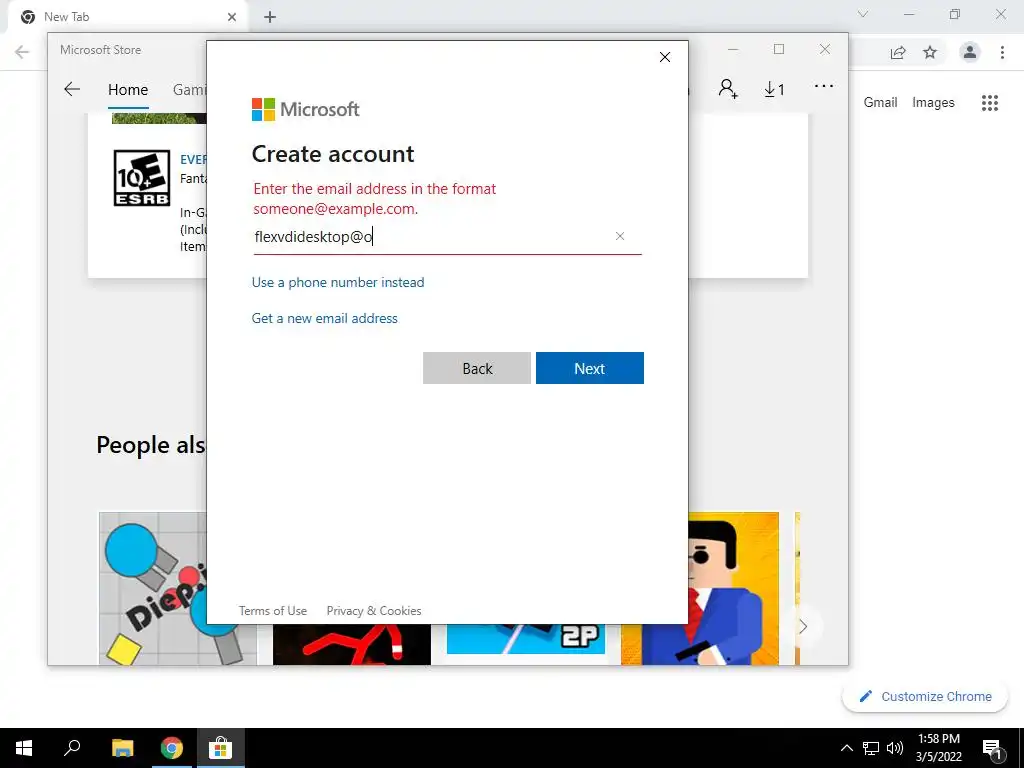The image size is (1024, 768).
Task: Open the Google apps grid icon
Action: (x=990, y=103)
